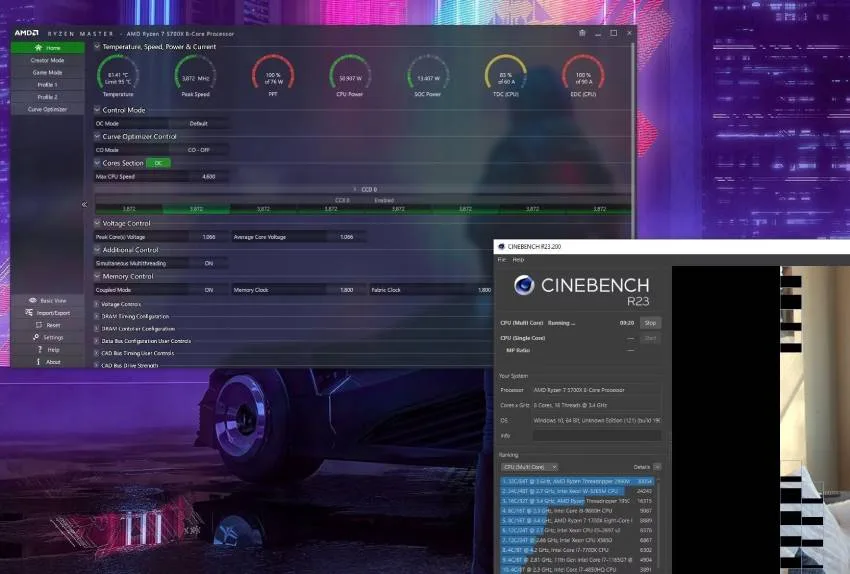Click the Temperature gauge
Screen dimensions: 850x574
pos(118,75)
